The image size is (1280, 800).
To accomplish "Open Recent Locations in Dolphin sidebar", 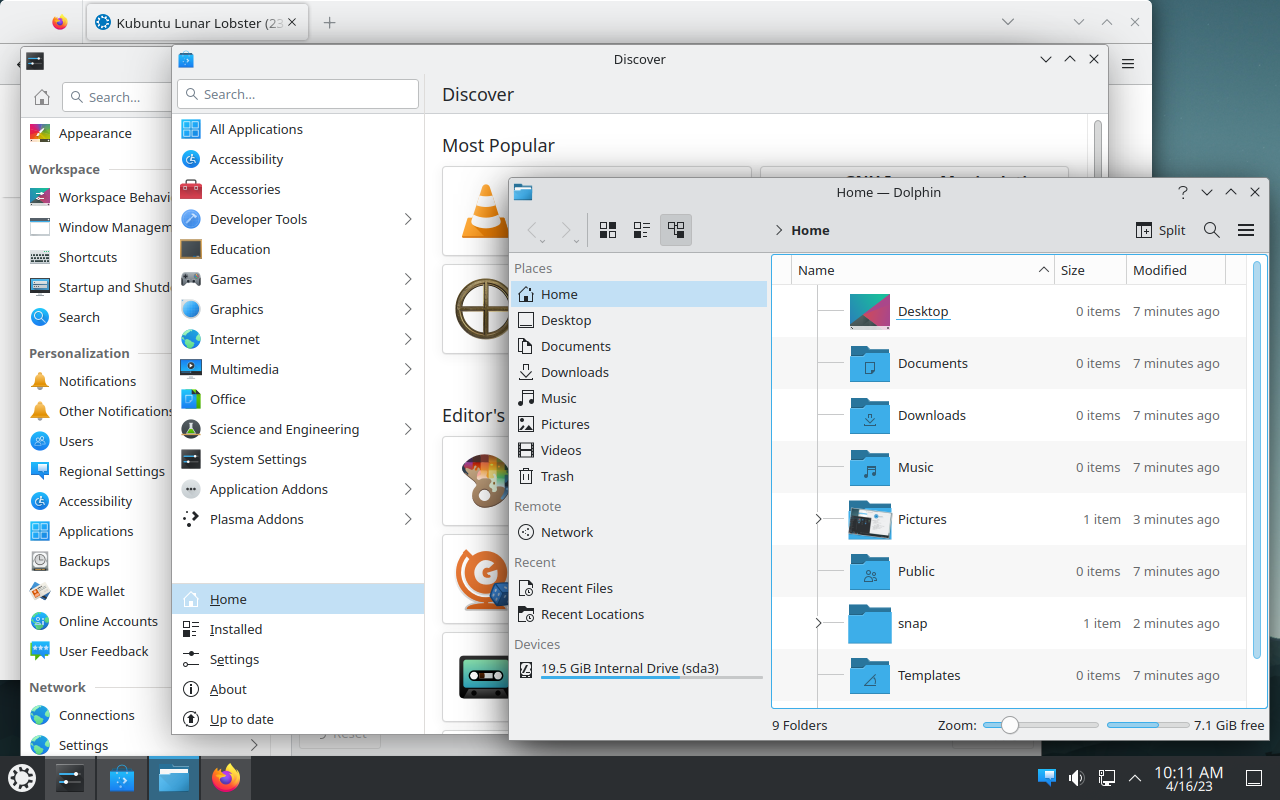I will pos(639,614).
